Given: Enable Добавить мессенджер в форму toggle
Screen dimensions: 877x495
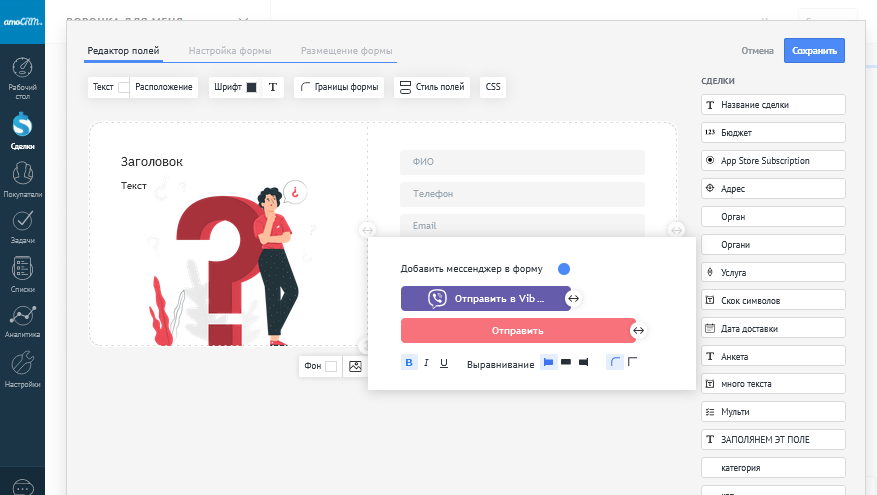Looking at the screenshot, I should (x=564, y=269).
